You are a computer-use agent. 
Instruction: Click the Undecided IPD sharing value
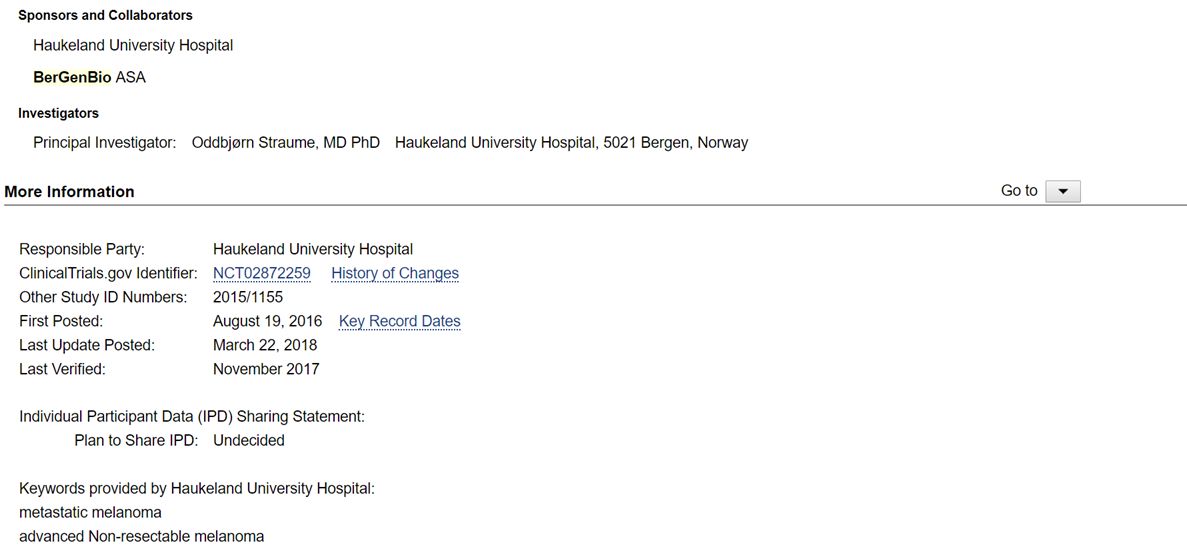pyautogui.click(x=249, y=441)
